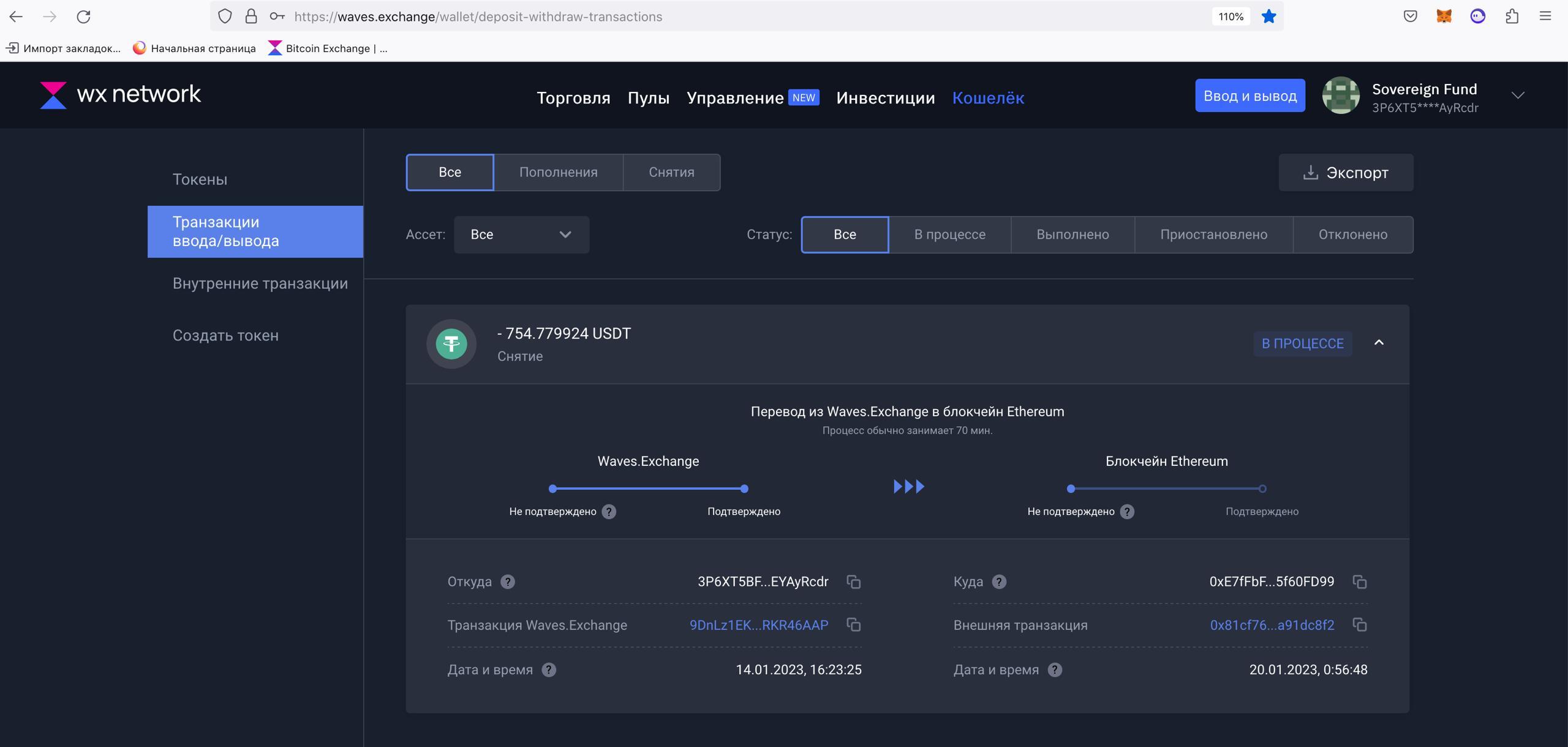Copy the sender address 3P6XT5BF...EYAyRcdr
This screenshot has height=747, width=1568.
853,582
